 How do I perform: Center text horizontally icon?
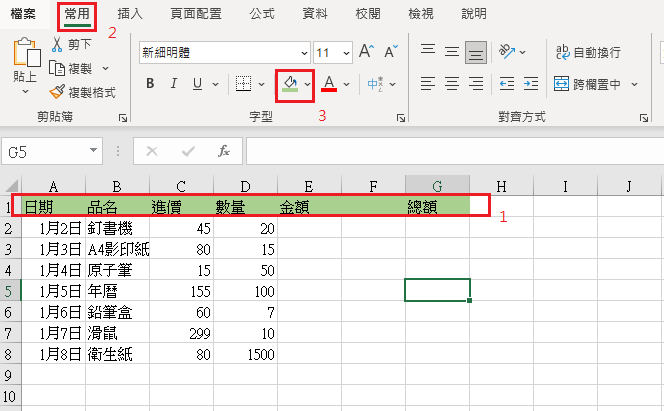[452, 83]
